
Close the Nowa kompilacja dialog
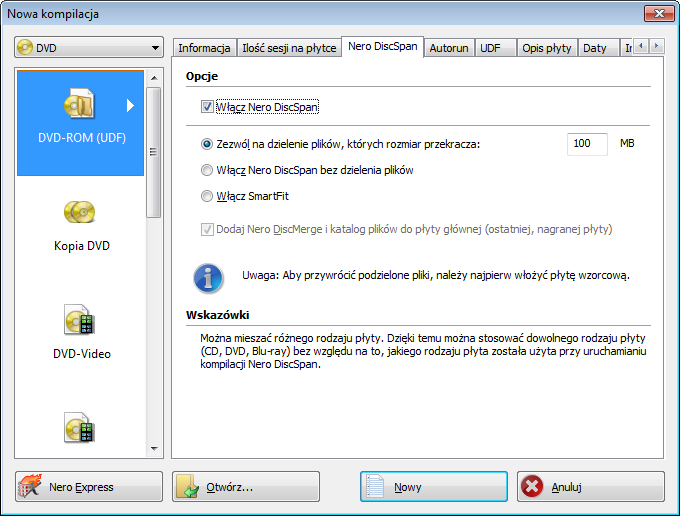pyautogui.click(x=659, y=13)
